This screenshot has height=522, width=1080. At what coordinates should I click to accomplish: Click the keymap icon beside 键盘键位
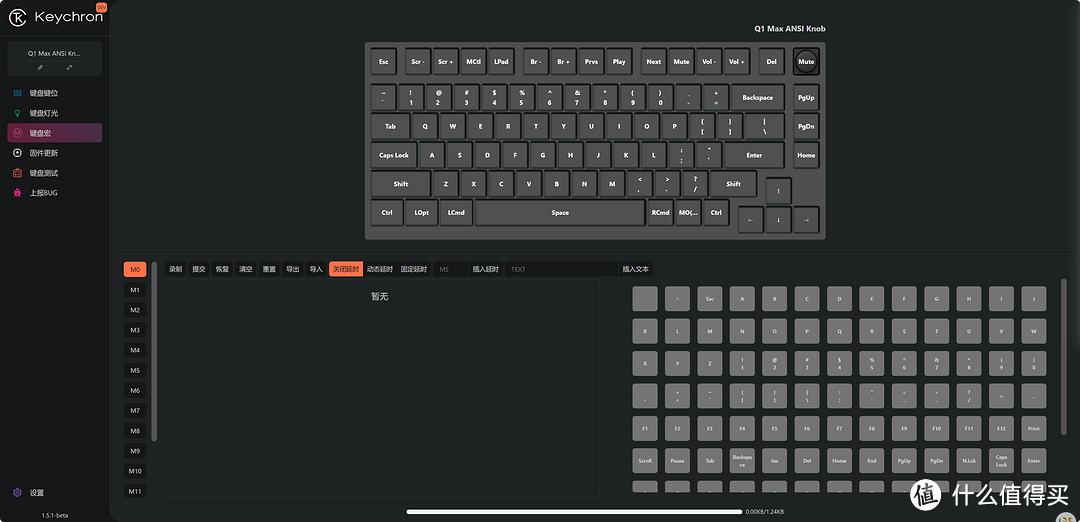click(18, 93)
